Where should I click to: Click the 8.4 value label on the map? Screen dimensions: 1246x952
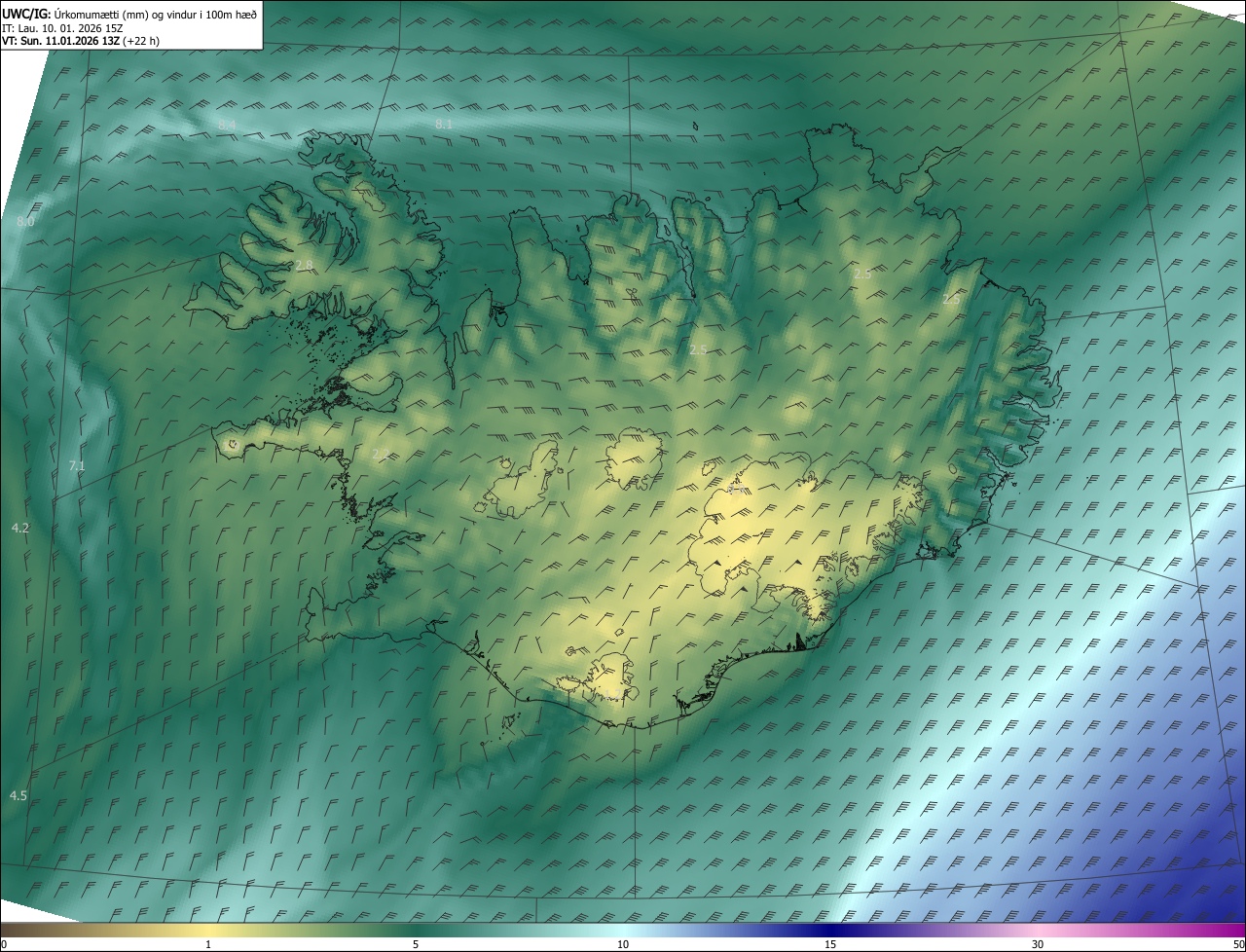click(x=227, y=125)
